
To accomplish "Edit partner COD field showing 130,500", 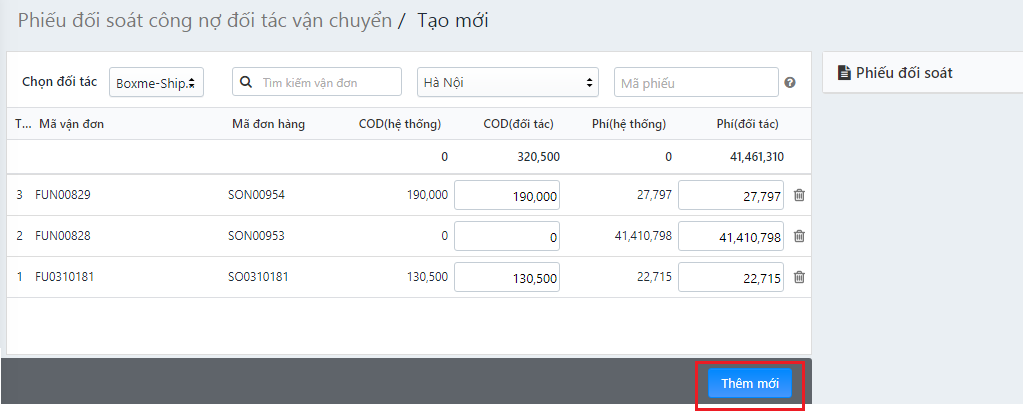I will tap(507, 277).
